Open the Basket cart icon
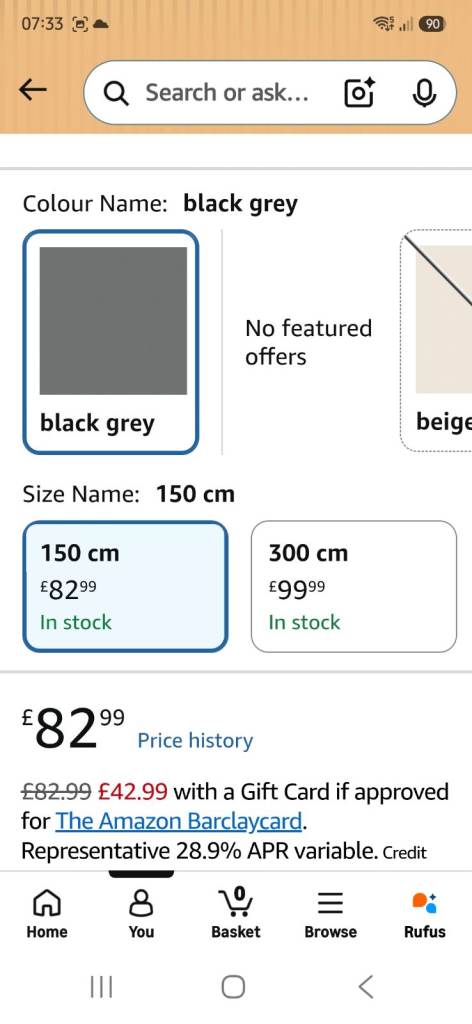472x1024 pixels. [236, 915]
